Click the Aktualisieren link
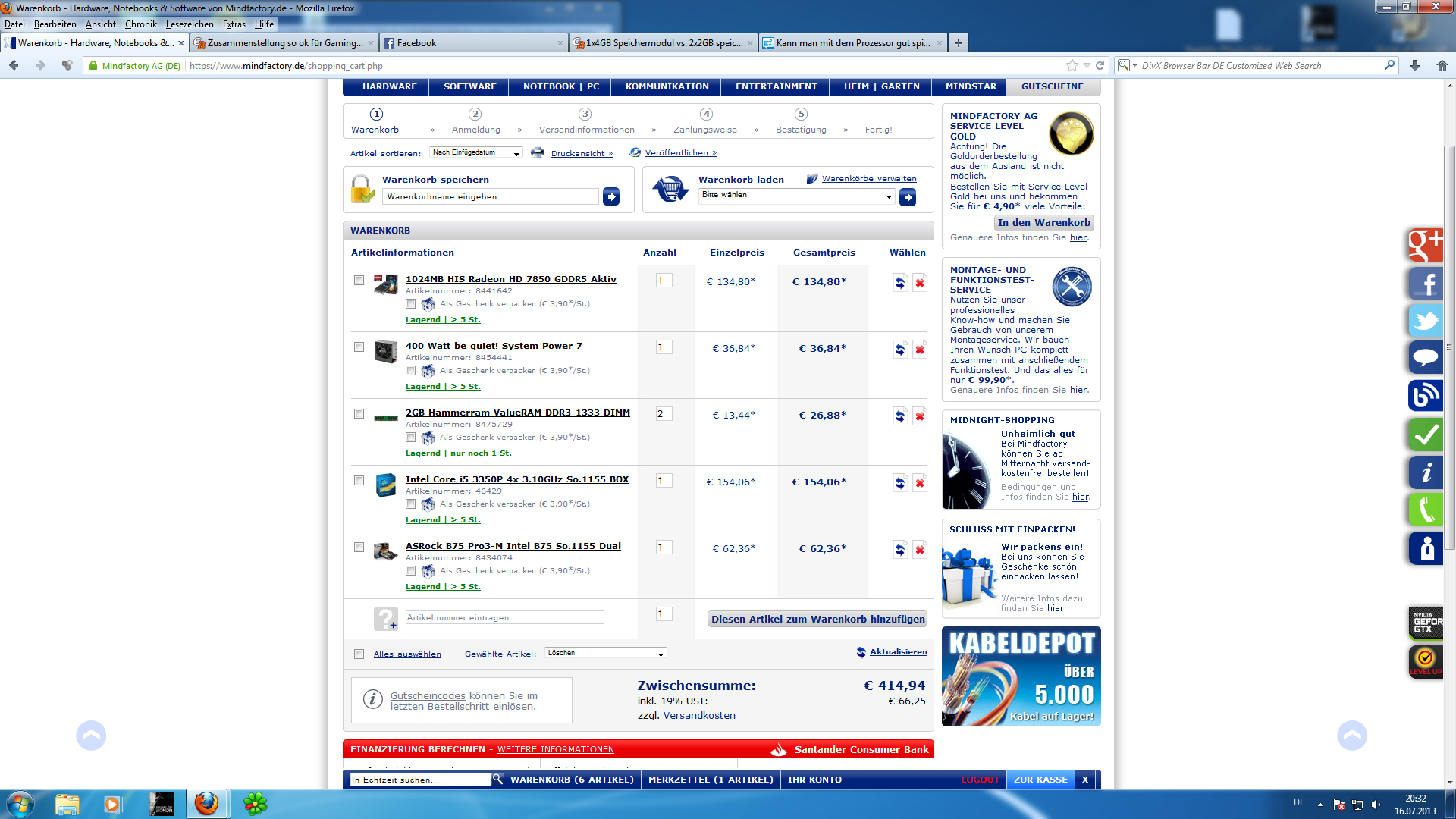Screen dimensions: 1456x819 899,652
